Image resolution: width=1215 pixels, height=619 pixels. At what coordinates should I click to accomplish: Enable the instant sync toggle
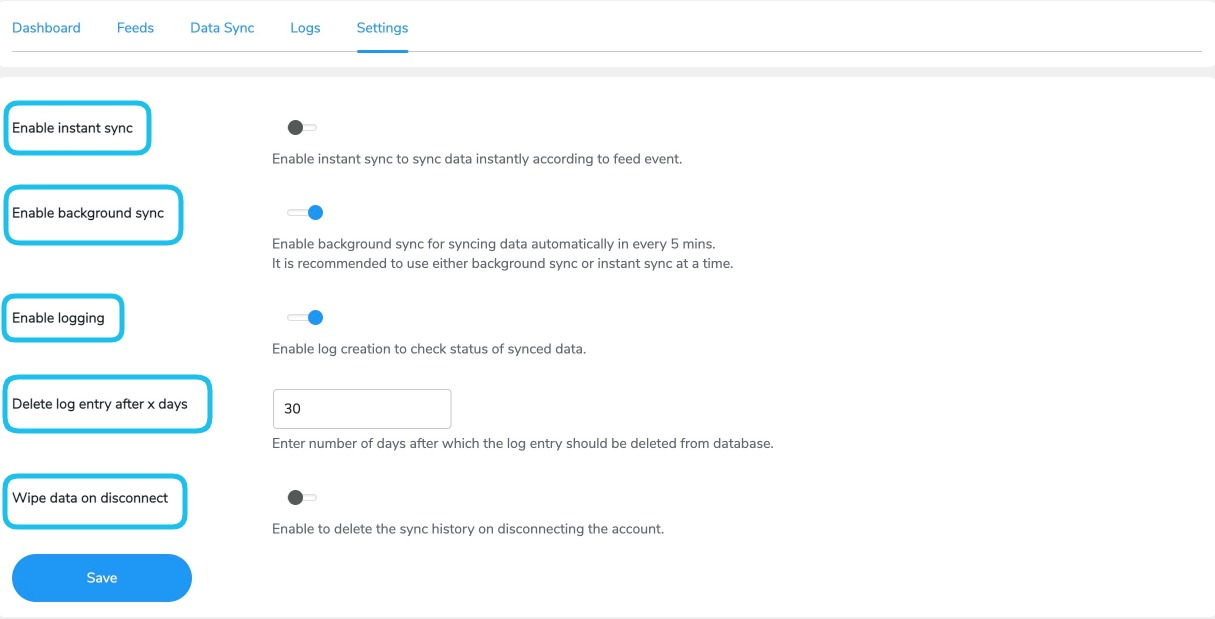coord(302,127)
